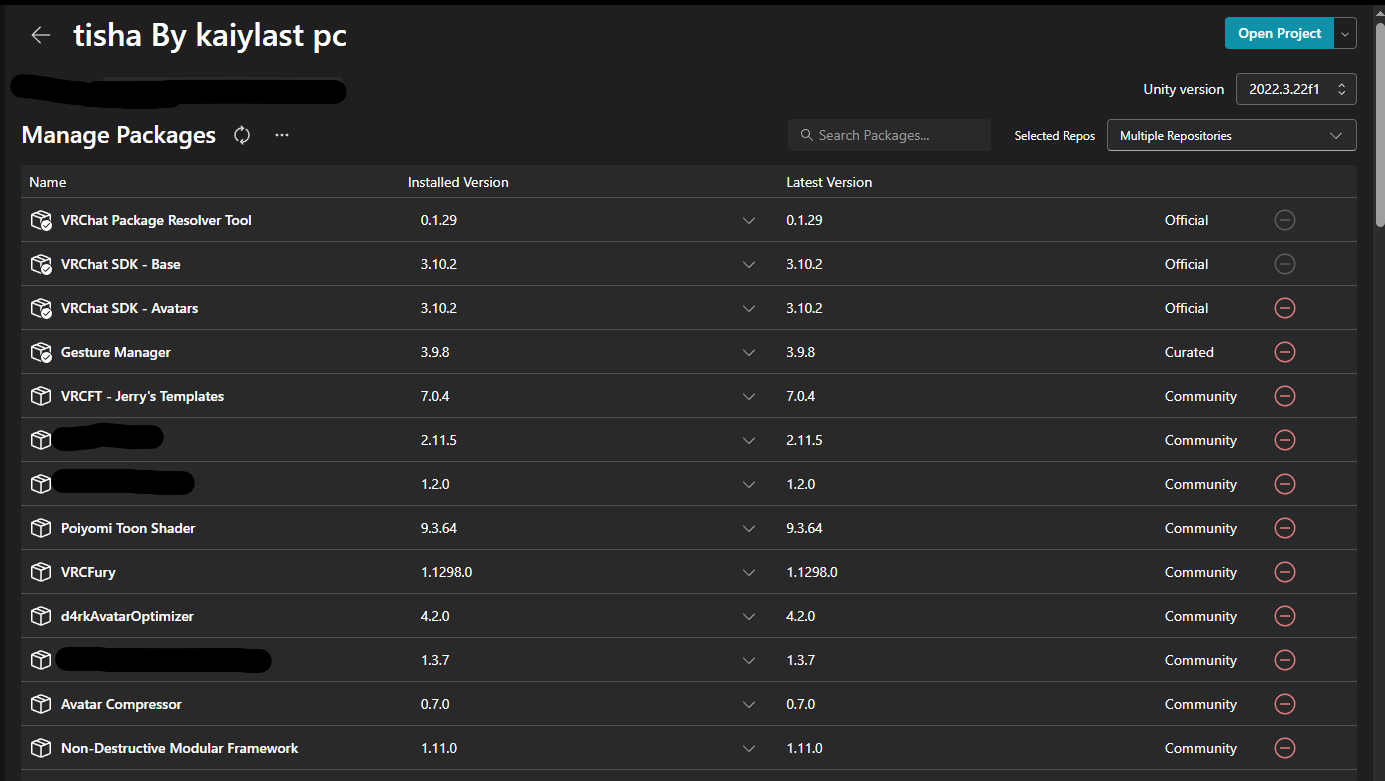The height and width of the screenshot is (781, 1385).
Task: Remove the d4rkAvatarOptimizer package
Action: [x=1285, y=616]
